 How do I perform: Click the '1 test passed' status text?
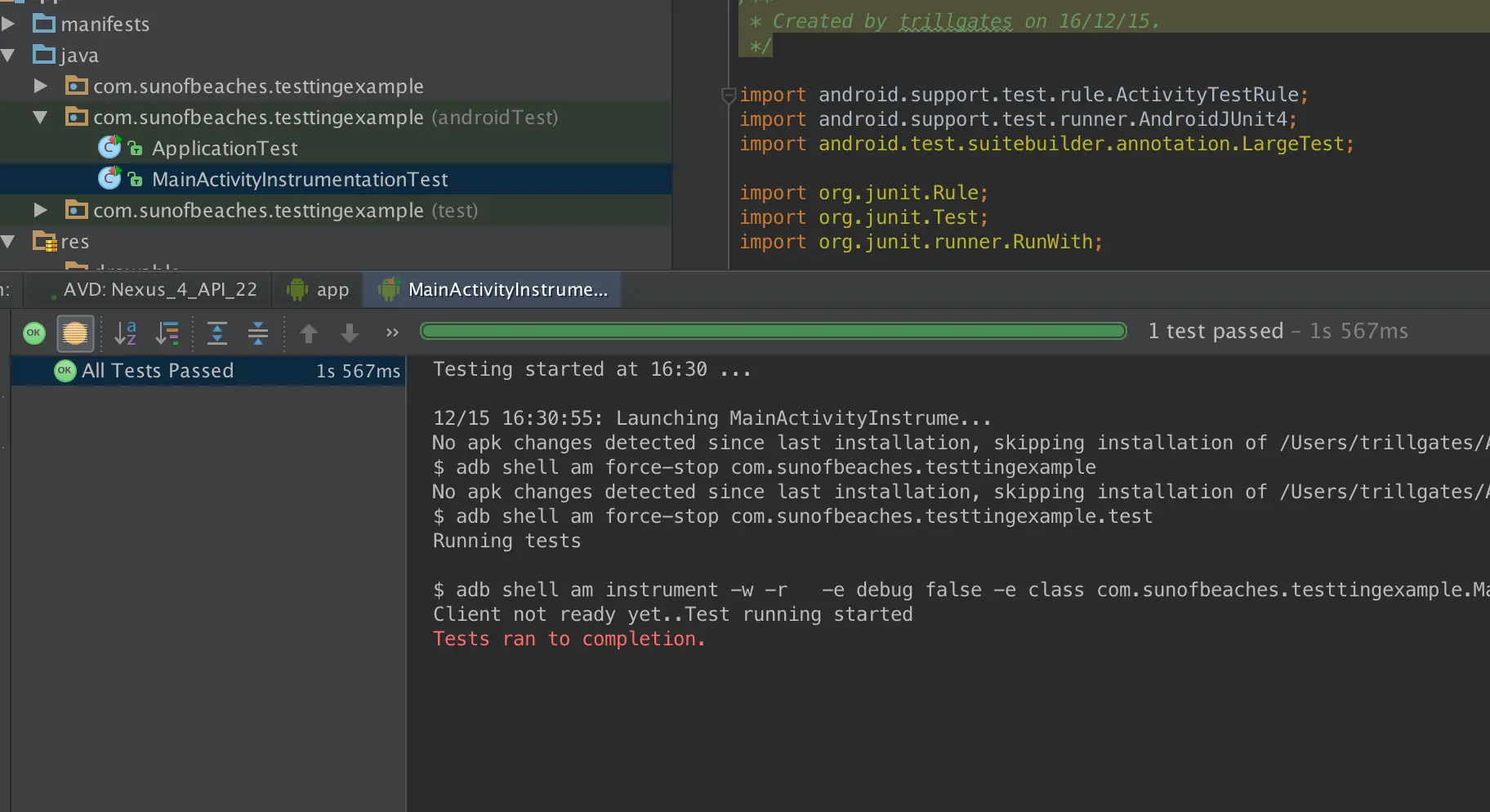(x=1216, y=331)
